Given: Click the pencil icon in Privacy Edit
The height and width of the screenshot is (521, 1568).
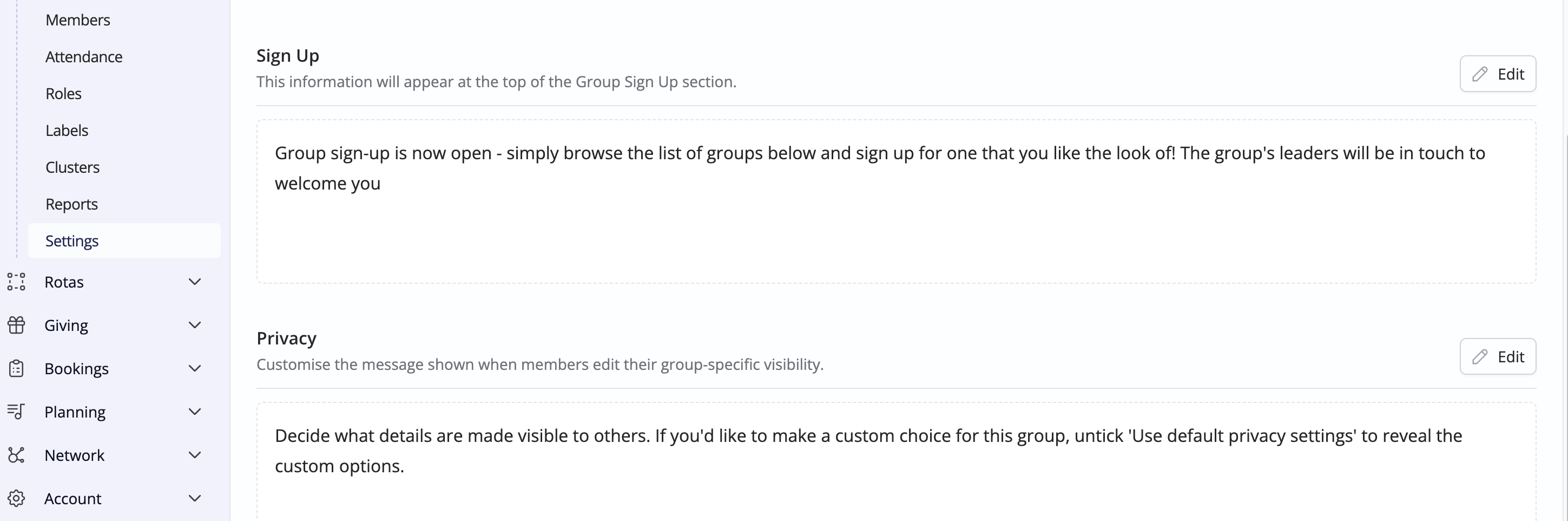Looking at the screenshot, I should point(1480,356).
